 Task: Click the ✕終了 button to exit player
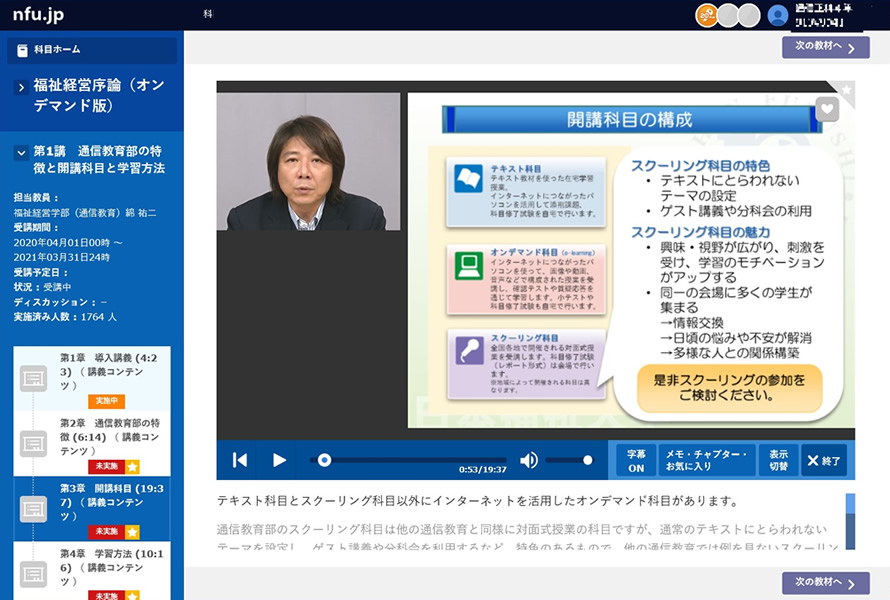(824, 460)
